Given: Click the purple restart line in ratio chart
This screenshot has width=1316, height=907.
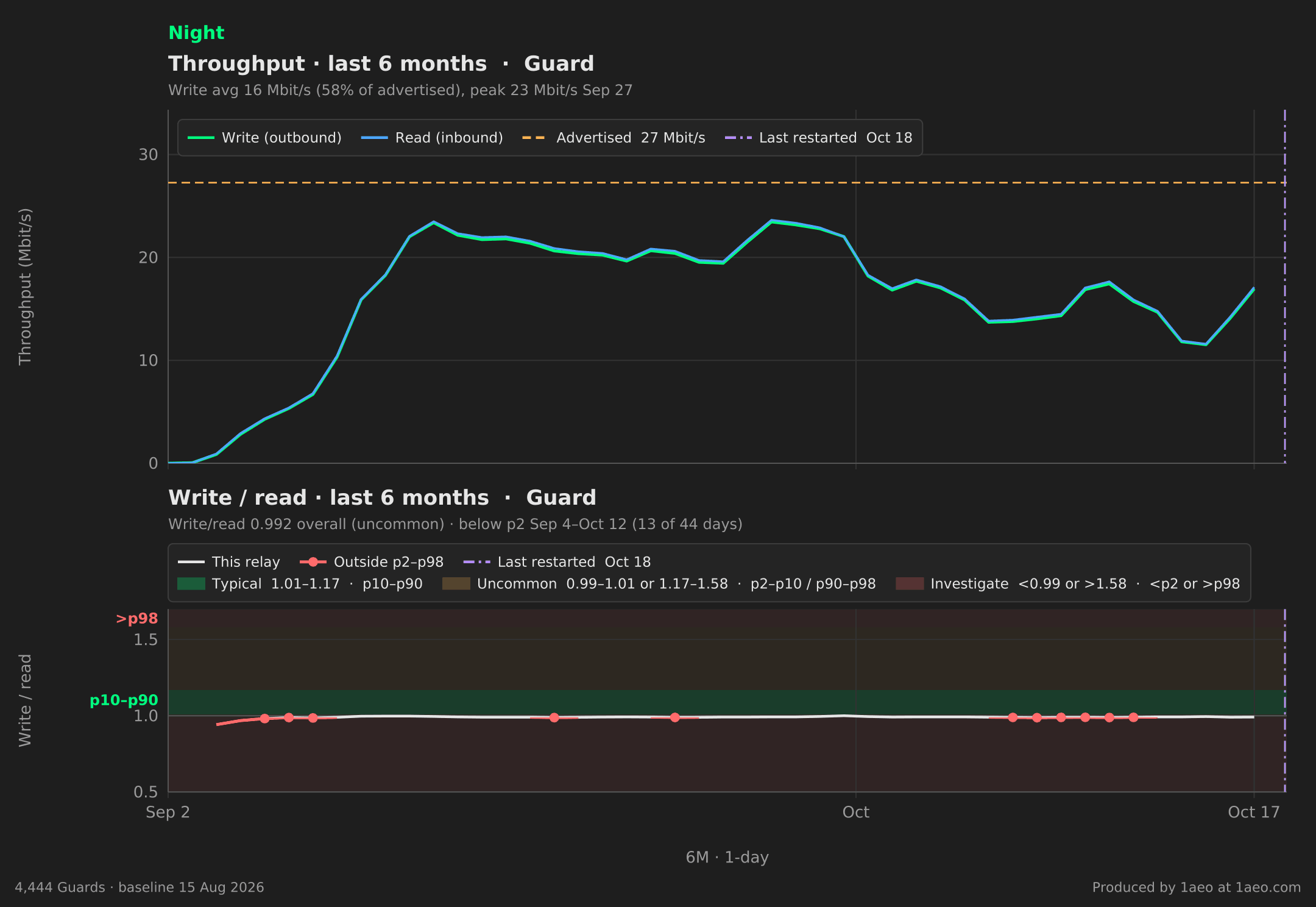Looking at the screenshot, I should pos(1285,700).
